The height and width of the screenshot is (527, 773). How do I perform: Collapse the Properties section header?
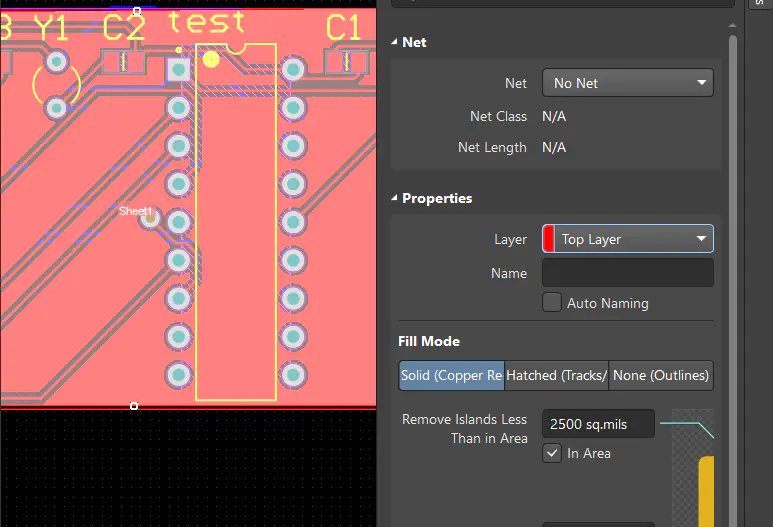(432, 198)
